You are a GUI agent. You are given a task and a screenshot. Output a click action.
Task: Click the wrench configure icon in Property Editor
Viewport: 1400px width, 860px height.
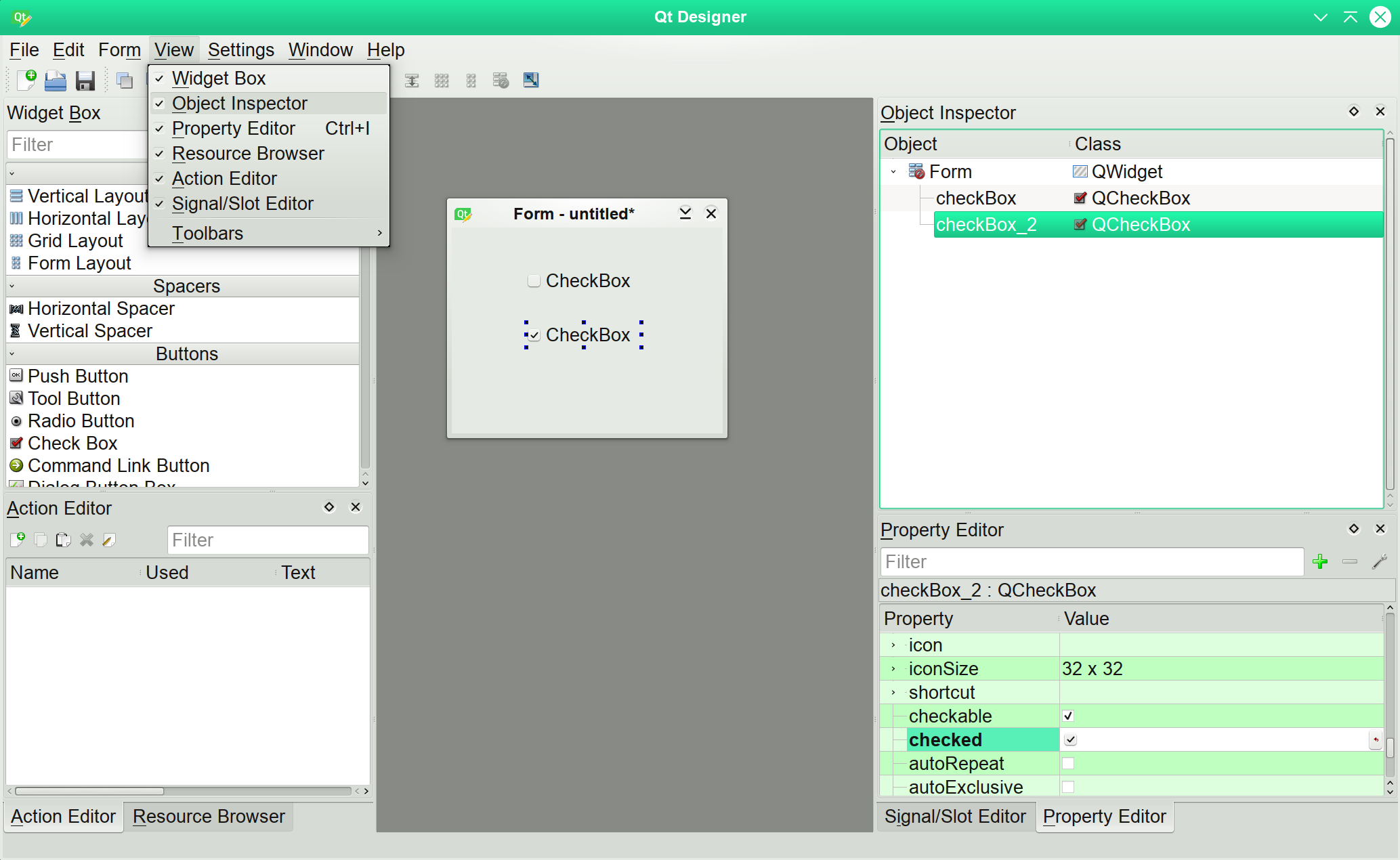pos(1379,561)
